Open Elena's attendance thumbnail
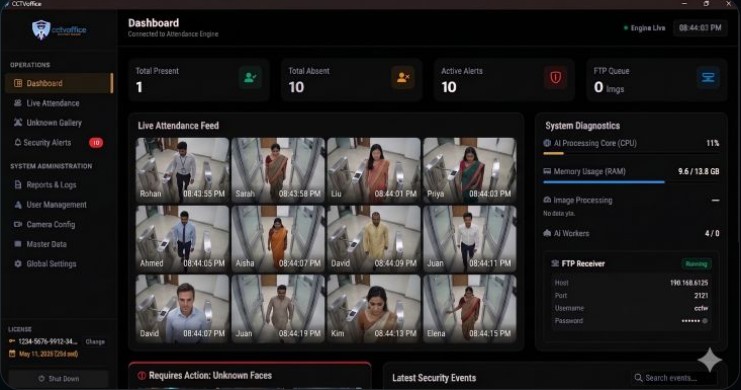The image size is (741, 390). coord(469,308)
